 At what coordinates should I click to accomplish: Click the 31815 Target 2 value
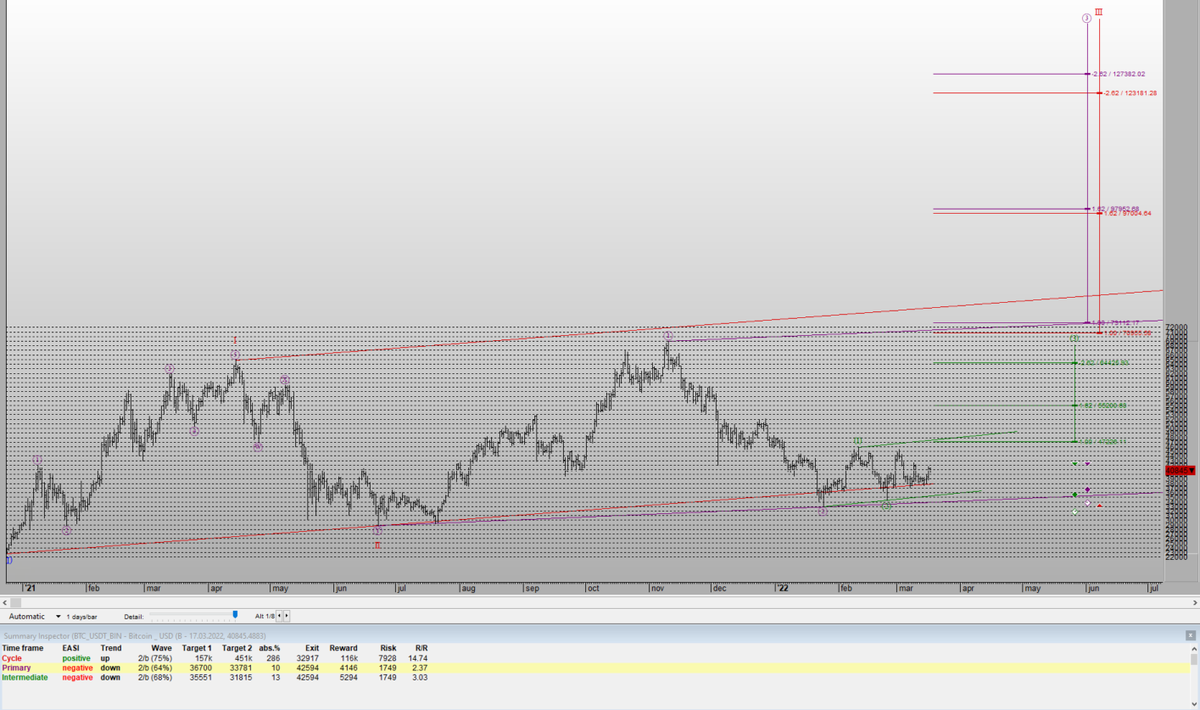(240, 678)
